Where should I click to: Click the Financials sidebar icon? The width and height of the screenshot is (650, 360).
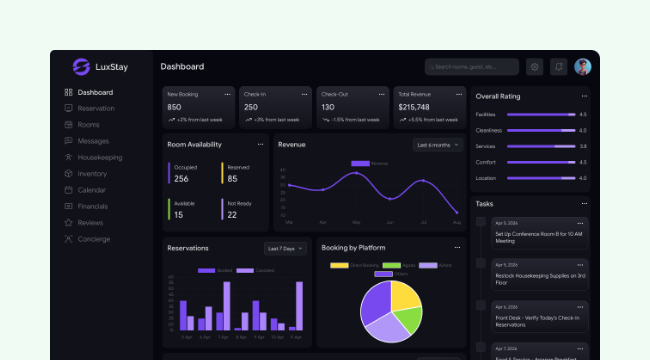click(x=68, y=206)
